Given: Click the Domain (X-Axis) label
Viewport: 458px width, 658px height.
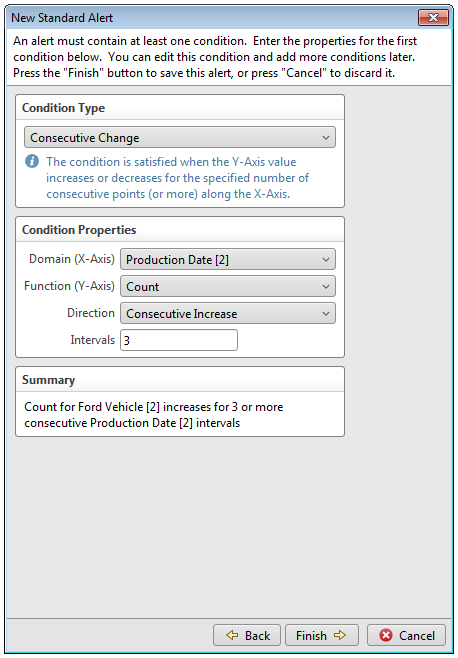Looking at the screenshot, I should [x=72, y=259].
